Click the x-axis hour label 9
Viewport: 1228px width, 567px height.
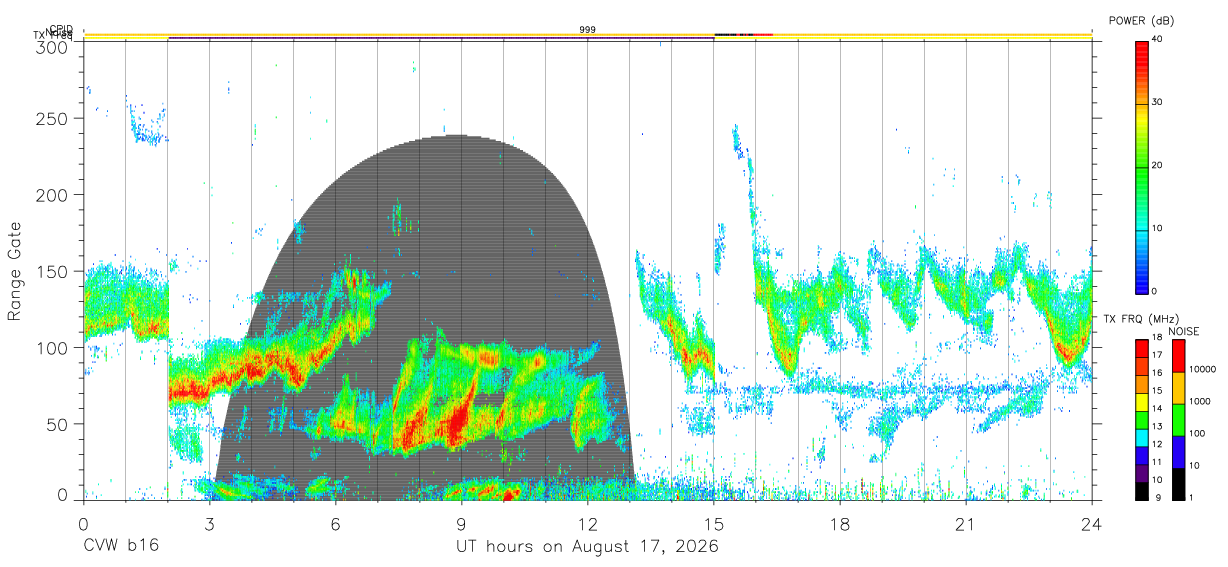(462, 524)
